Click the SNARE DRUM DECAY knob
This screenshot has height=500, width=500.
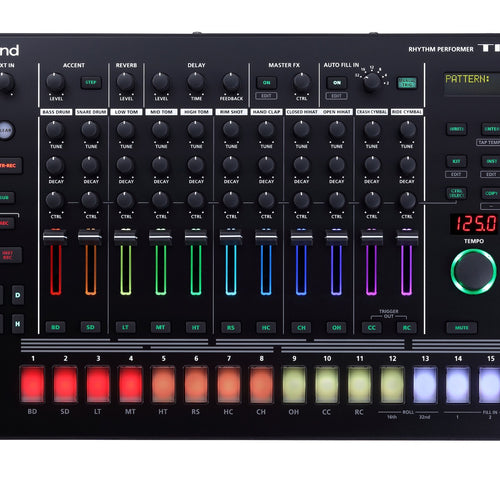point(90,165)
